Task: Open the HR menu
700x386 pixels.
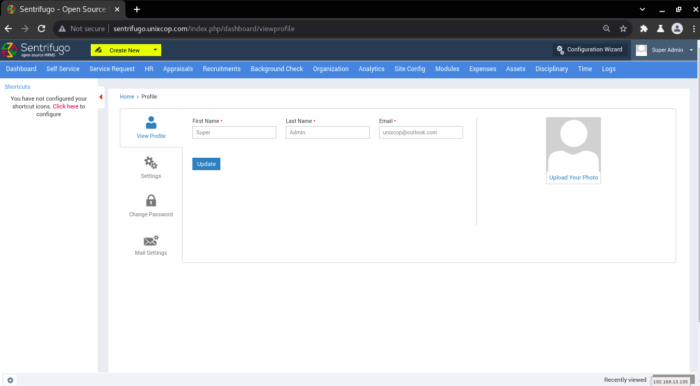Action: pyautogui.click(x=149, y=69)
